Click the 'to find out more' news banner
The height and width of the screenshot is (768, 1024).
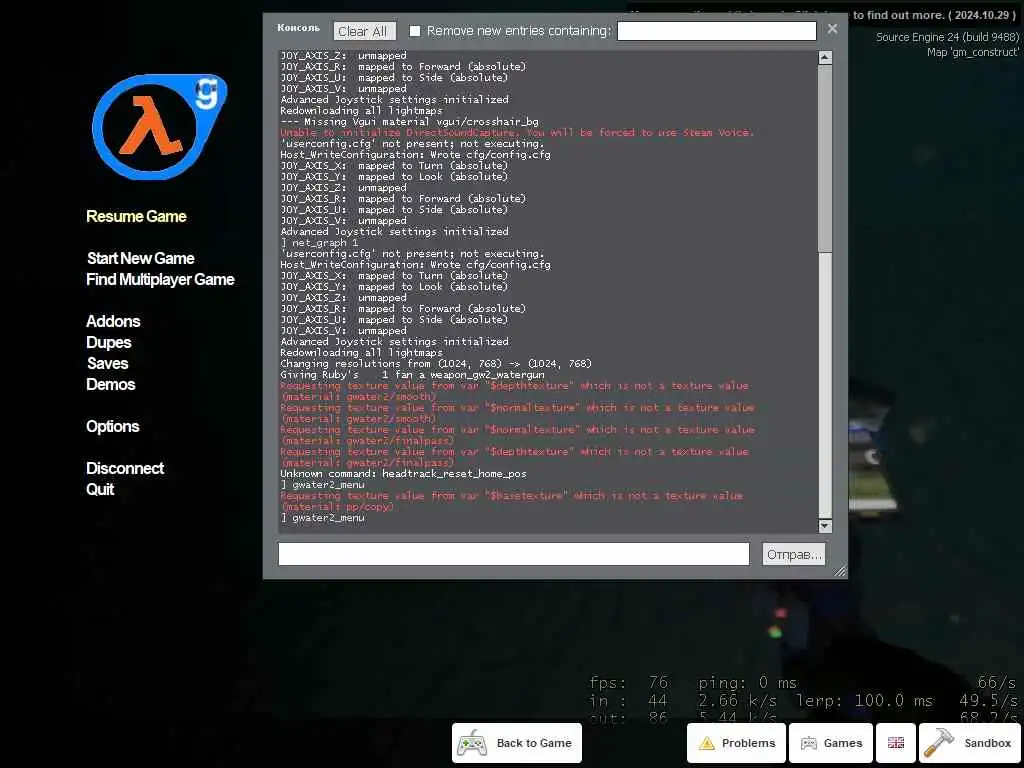934,15
